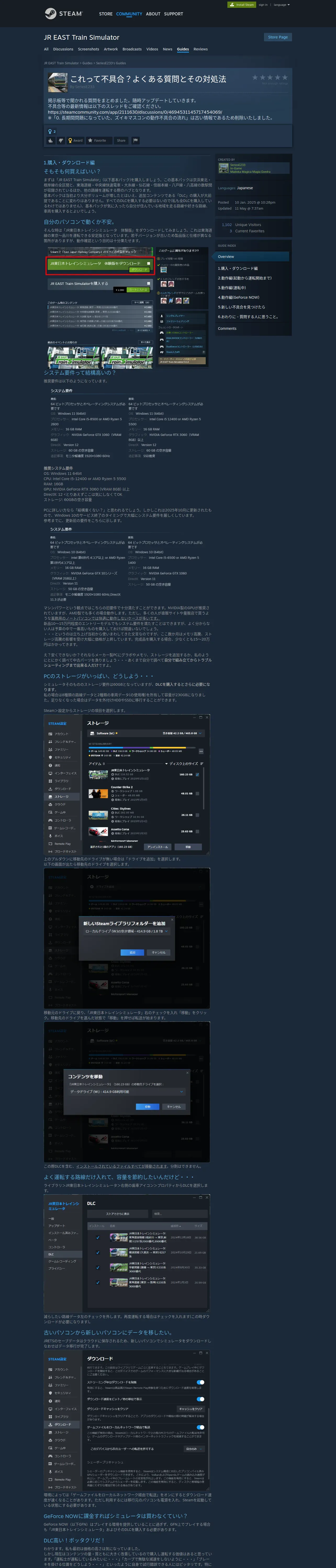
Task: Click ダウンロード icon in storage settings screenshot
Action: (x=50, y=789)
